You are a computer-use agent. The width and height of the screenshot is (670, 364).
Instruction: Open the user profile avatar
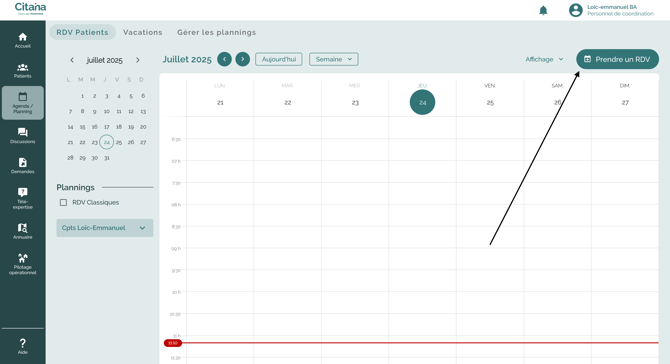click(x=576, y=10)
